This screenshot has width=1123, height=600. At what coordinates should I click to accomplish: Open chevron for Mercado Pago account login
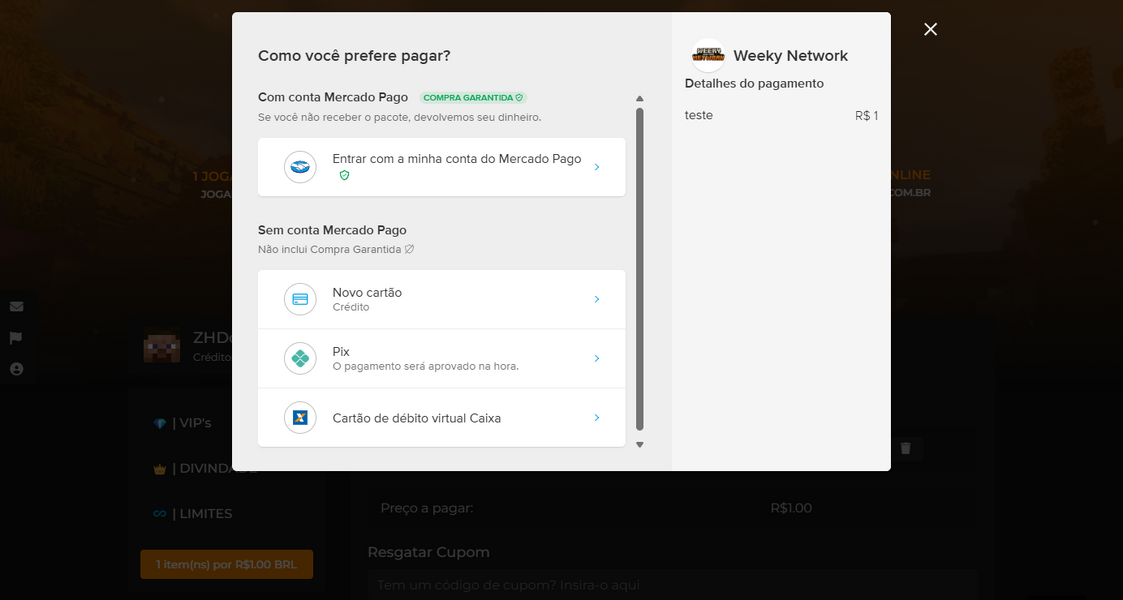coord(597,167)
